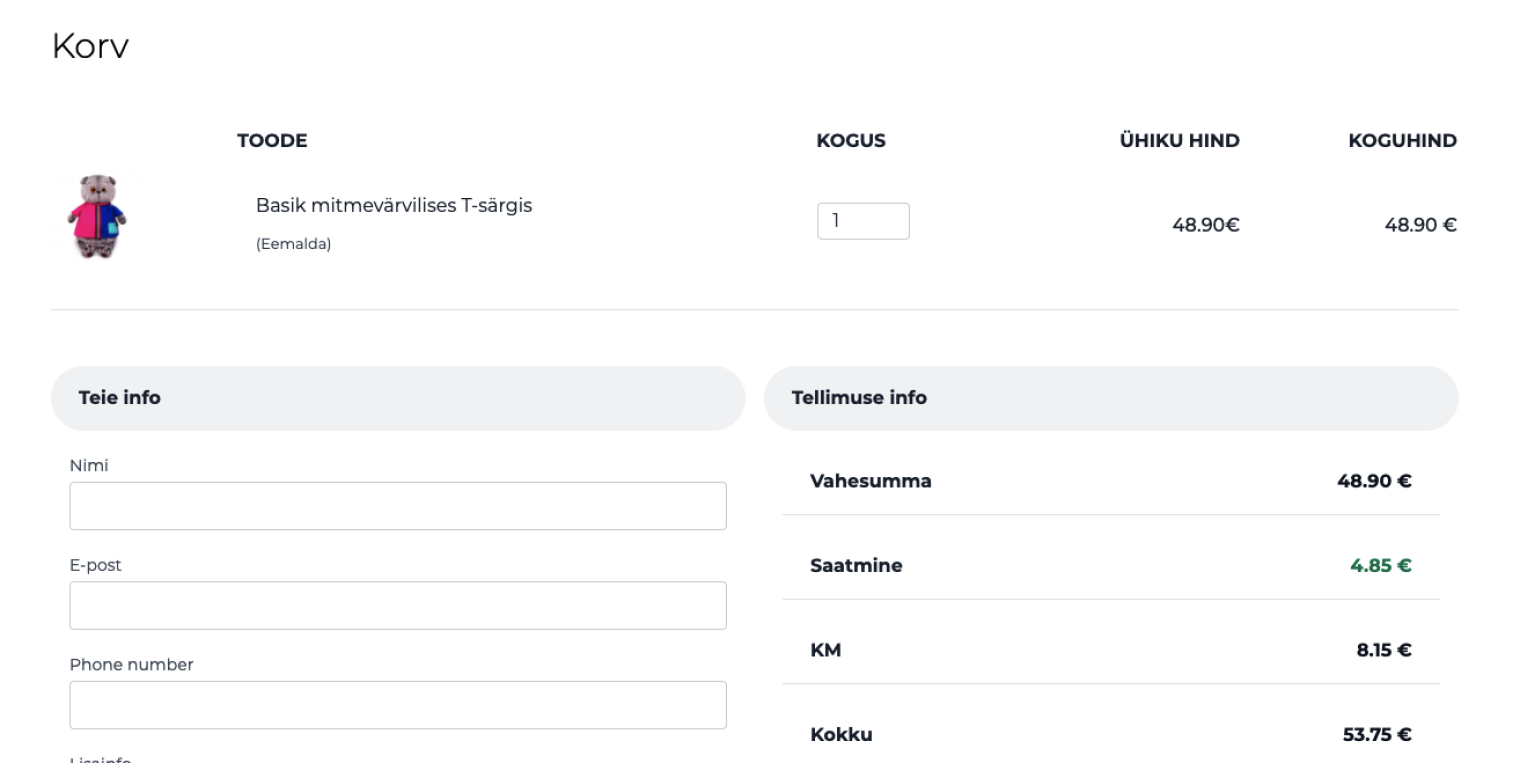Click the KOGUHIND column header
The height and width of the screenshot is (763, 1520).
[x=1402, y=141]
